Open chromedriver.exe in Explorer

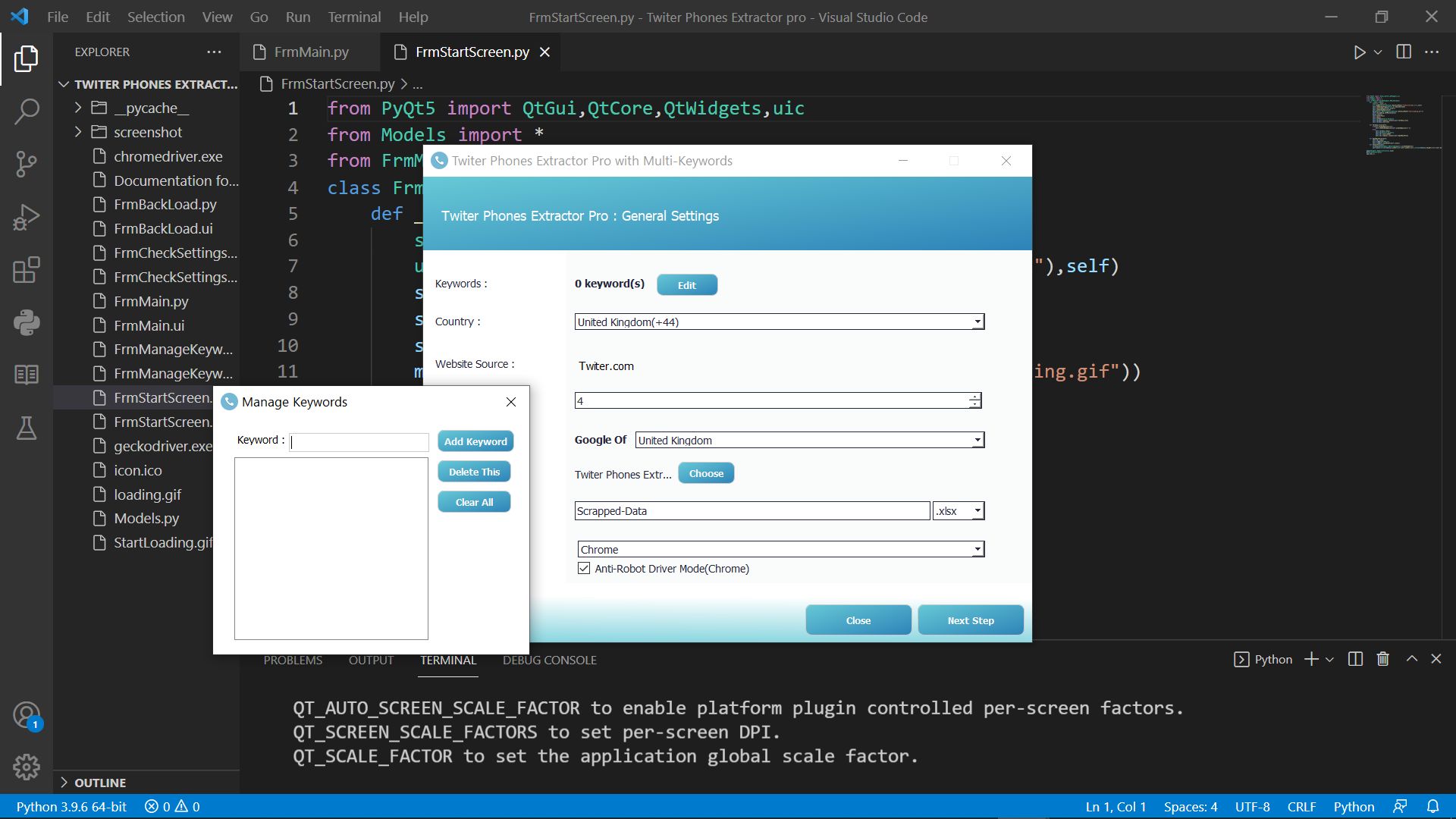146,156
